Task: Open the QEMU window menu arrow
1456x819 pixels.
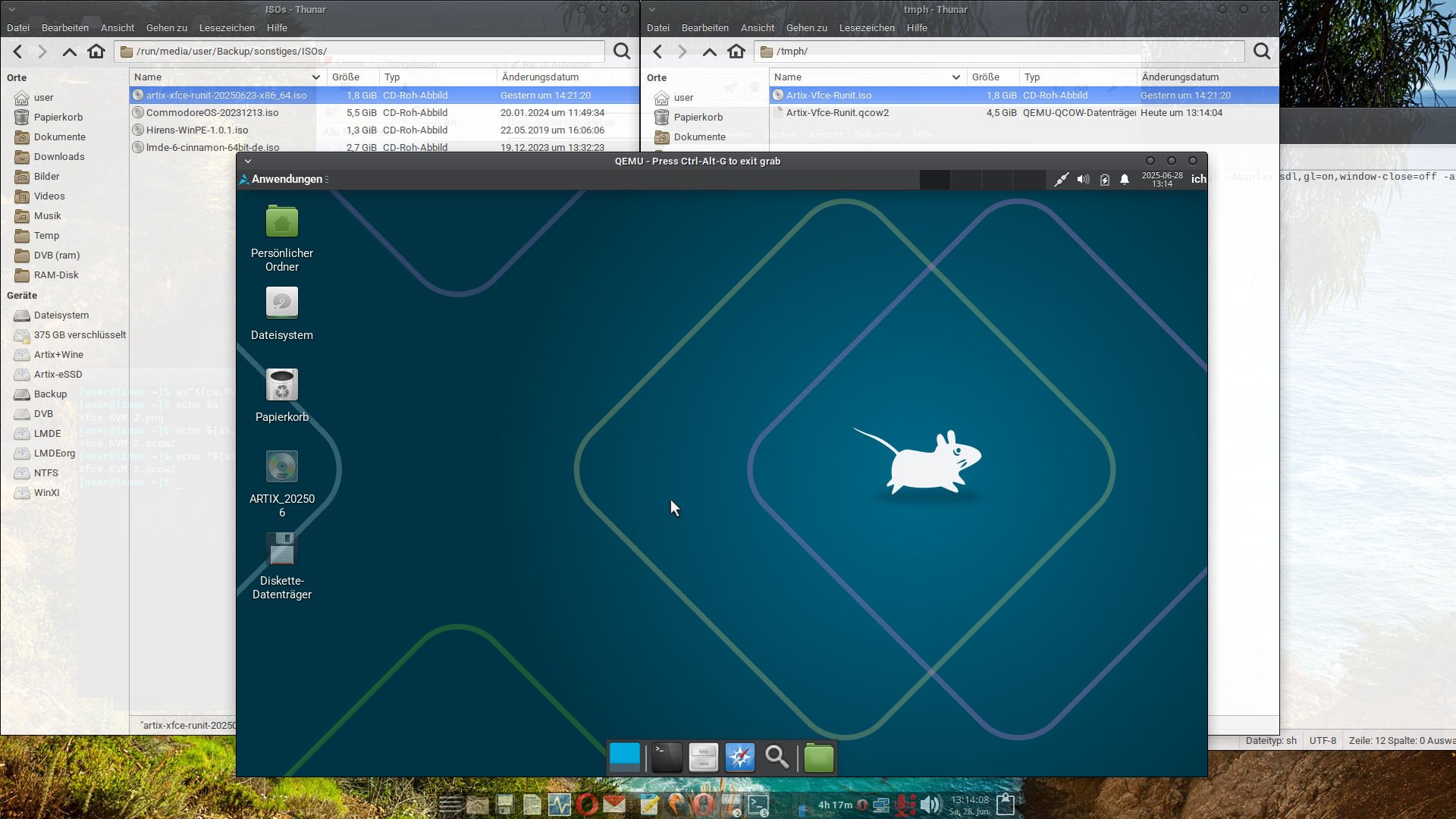Action: (248, 162)
